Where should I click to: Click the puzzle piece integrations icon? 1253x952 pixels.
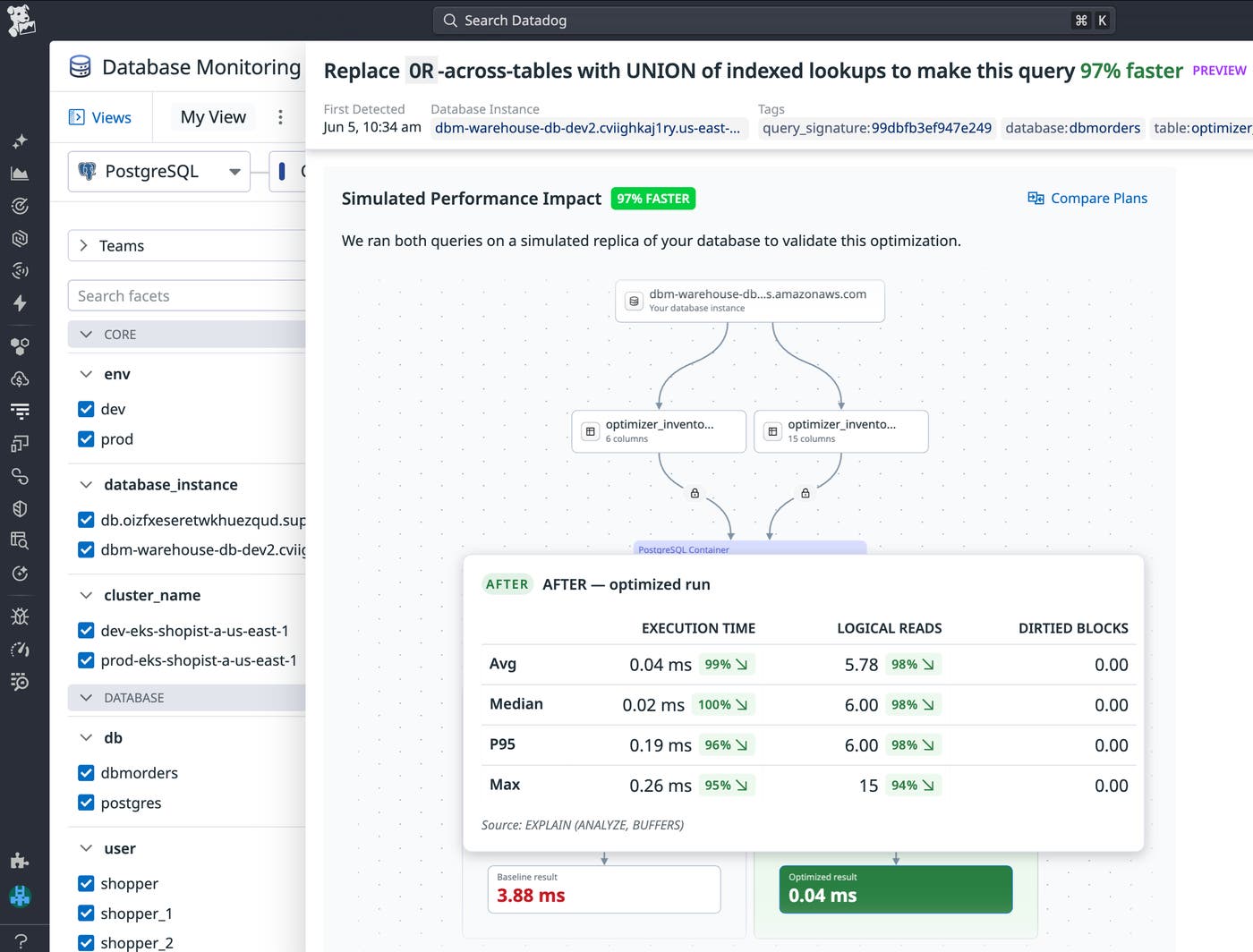20,861
